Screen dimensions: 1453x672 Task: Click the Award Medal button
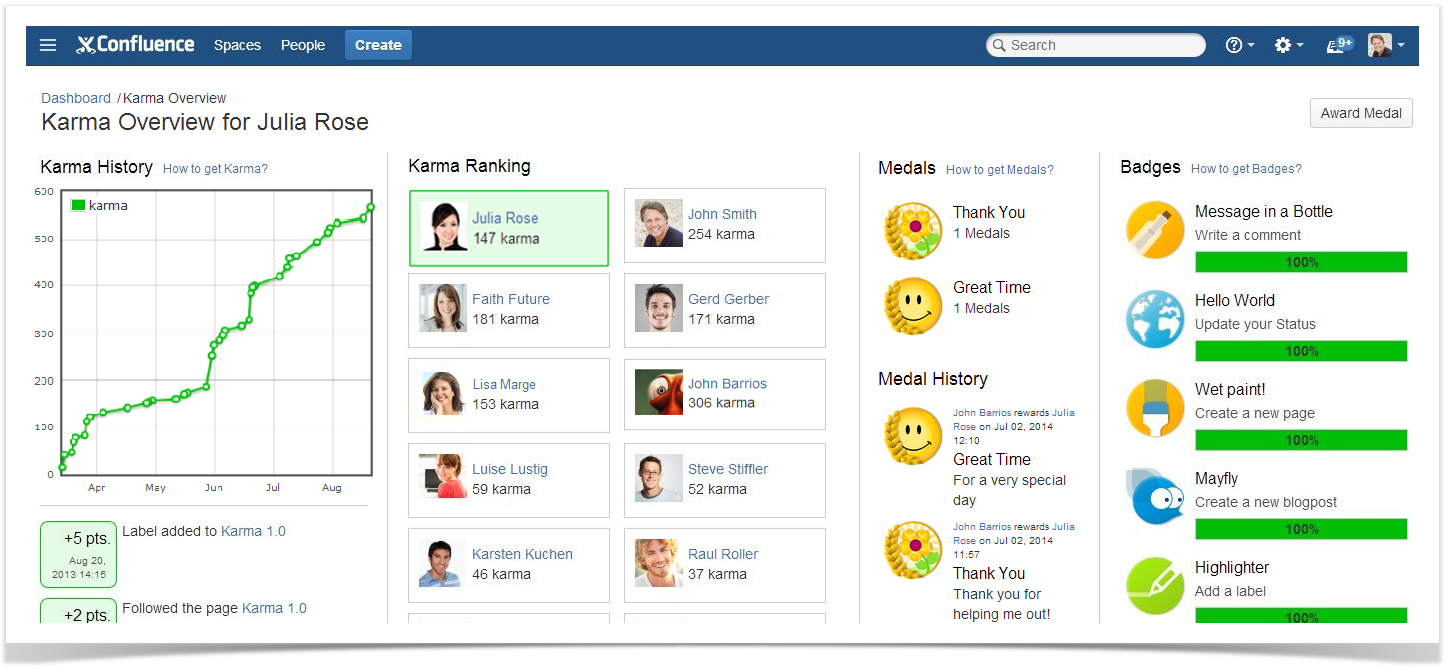click(1360, 113)
